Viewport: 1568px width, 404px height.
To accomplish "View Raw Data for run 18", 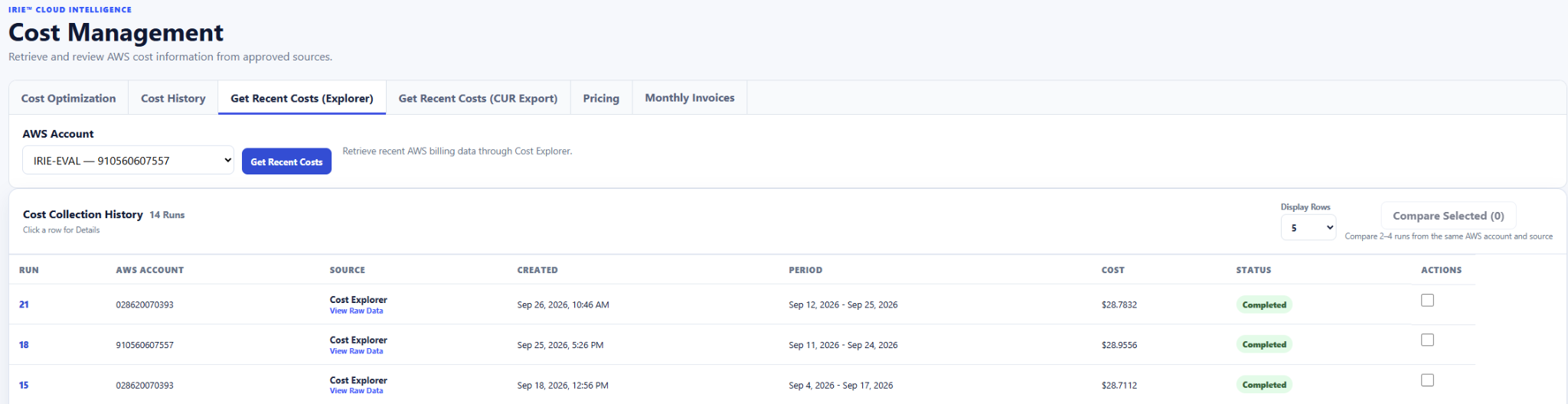I will (356, 351).
